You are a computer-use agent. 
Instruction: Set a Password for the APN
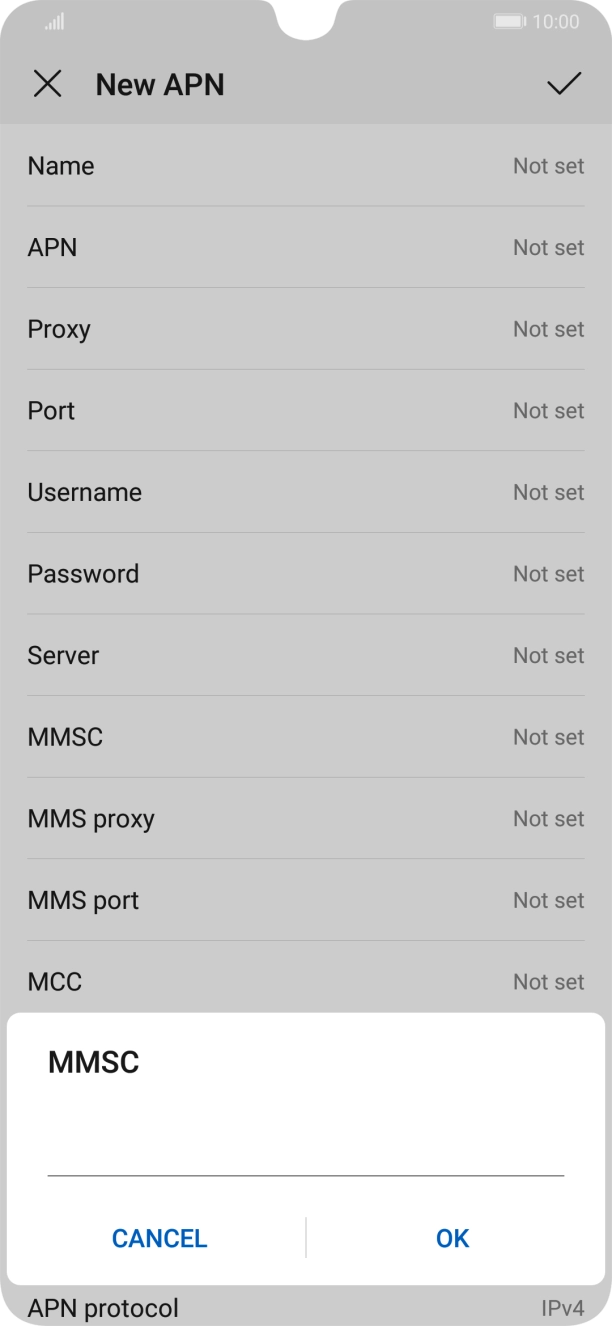(x=306, y=574)
